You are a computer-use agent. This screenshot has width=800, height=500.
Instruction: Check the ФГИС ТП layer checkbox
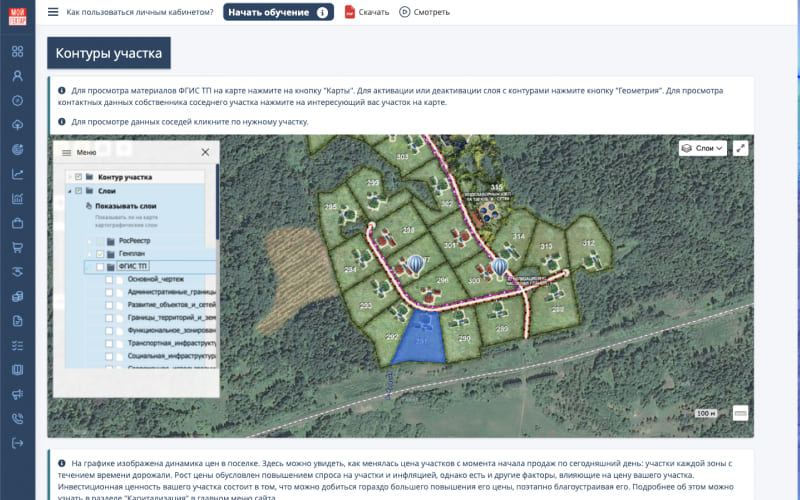point(99,267)
